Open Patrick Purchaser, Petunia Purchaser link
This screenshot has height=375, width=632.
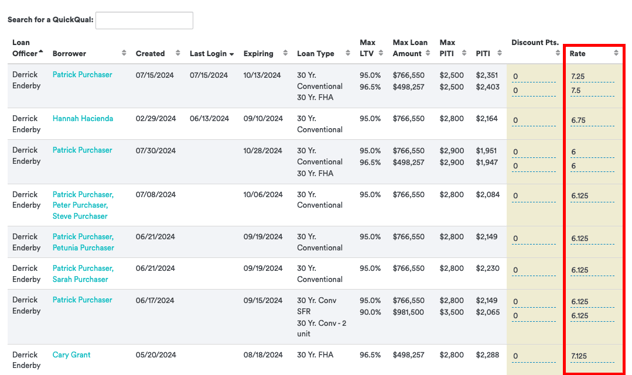click(x=83, y=242)
